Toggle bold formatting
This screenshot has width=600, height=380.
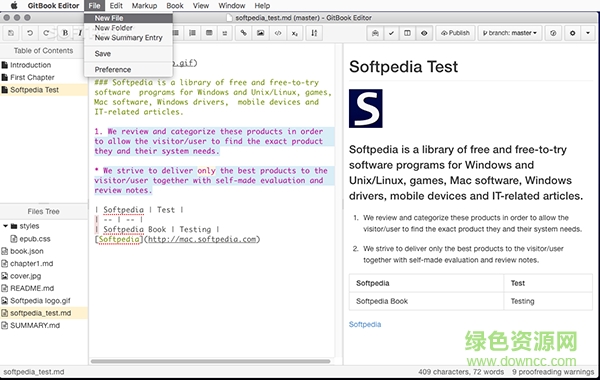(x=65, y=33)
